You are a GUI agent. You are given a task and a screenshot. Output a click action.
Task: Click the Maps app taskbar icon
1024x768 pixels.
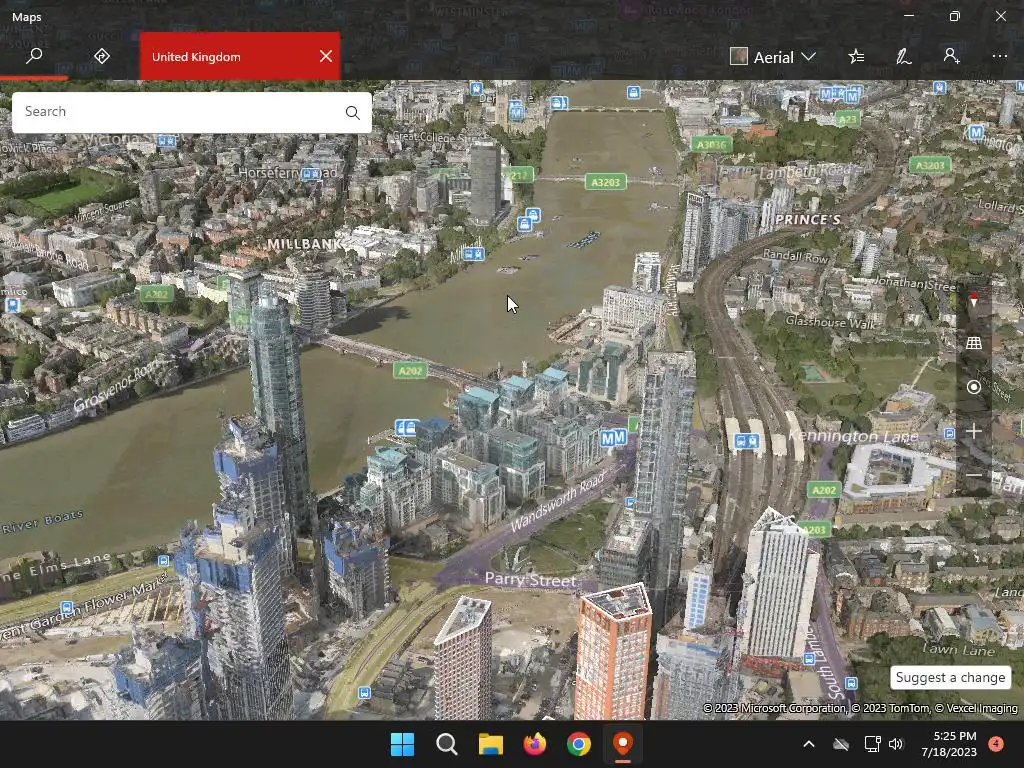click(622, 744)
